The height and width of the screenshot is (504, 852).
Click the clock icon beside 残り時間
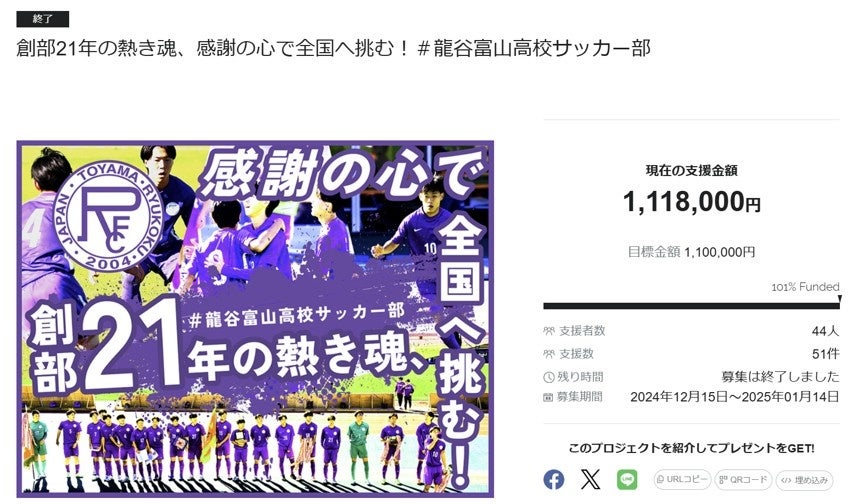549,377
